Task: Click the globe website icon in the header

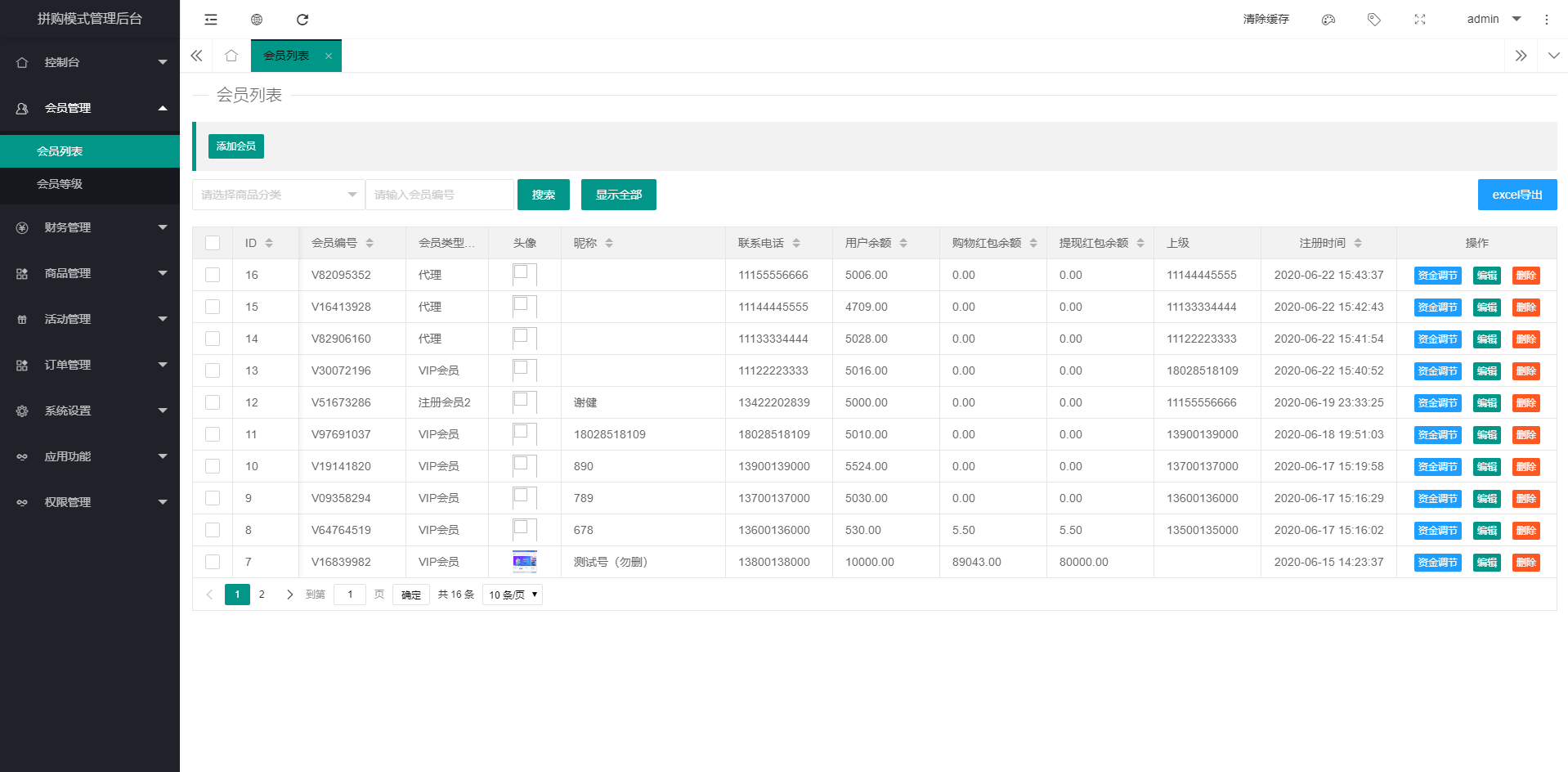Action: pyautogui.click(x=257, y=20)
